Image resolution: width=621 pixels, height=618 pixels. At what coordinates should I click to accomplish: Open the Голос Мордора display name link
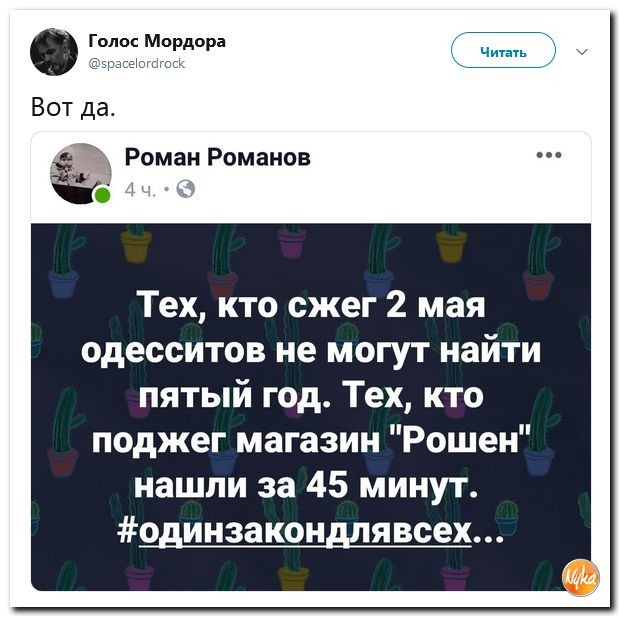click(x=157, y=41)
